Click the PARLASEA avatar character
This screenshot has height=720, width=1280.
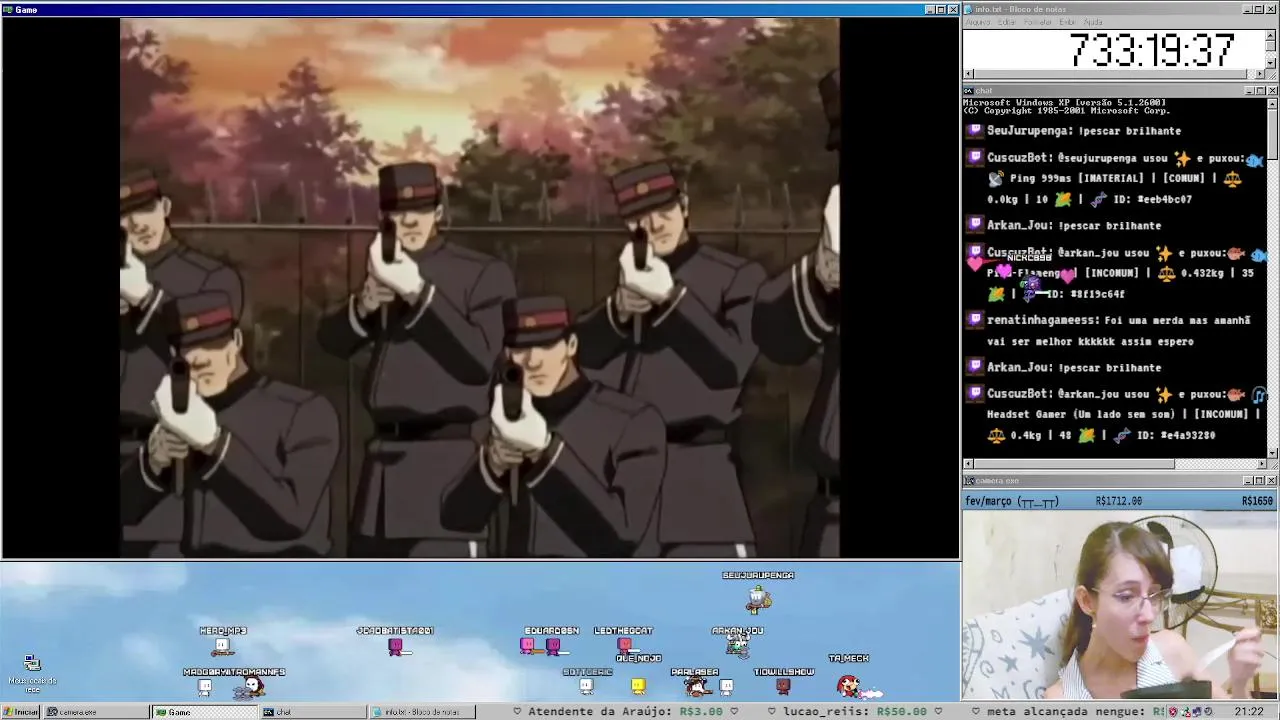tap(698, 686)
